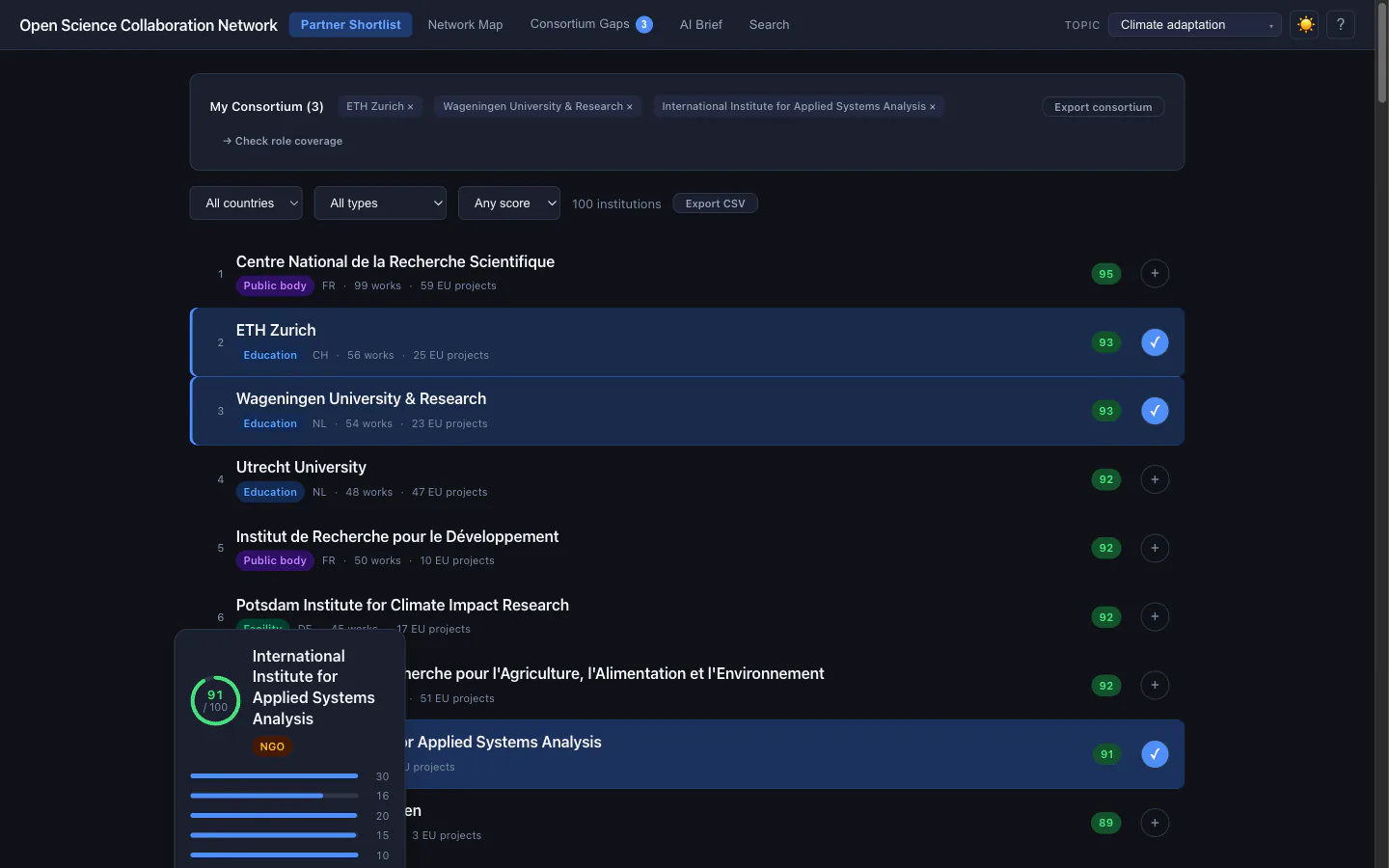1389x868 pixels.
Task: Open the Consortium Gaps tab
Action: click(591, 25)
